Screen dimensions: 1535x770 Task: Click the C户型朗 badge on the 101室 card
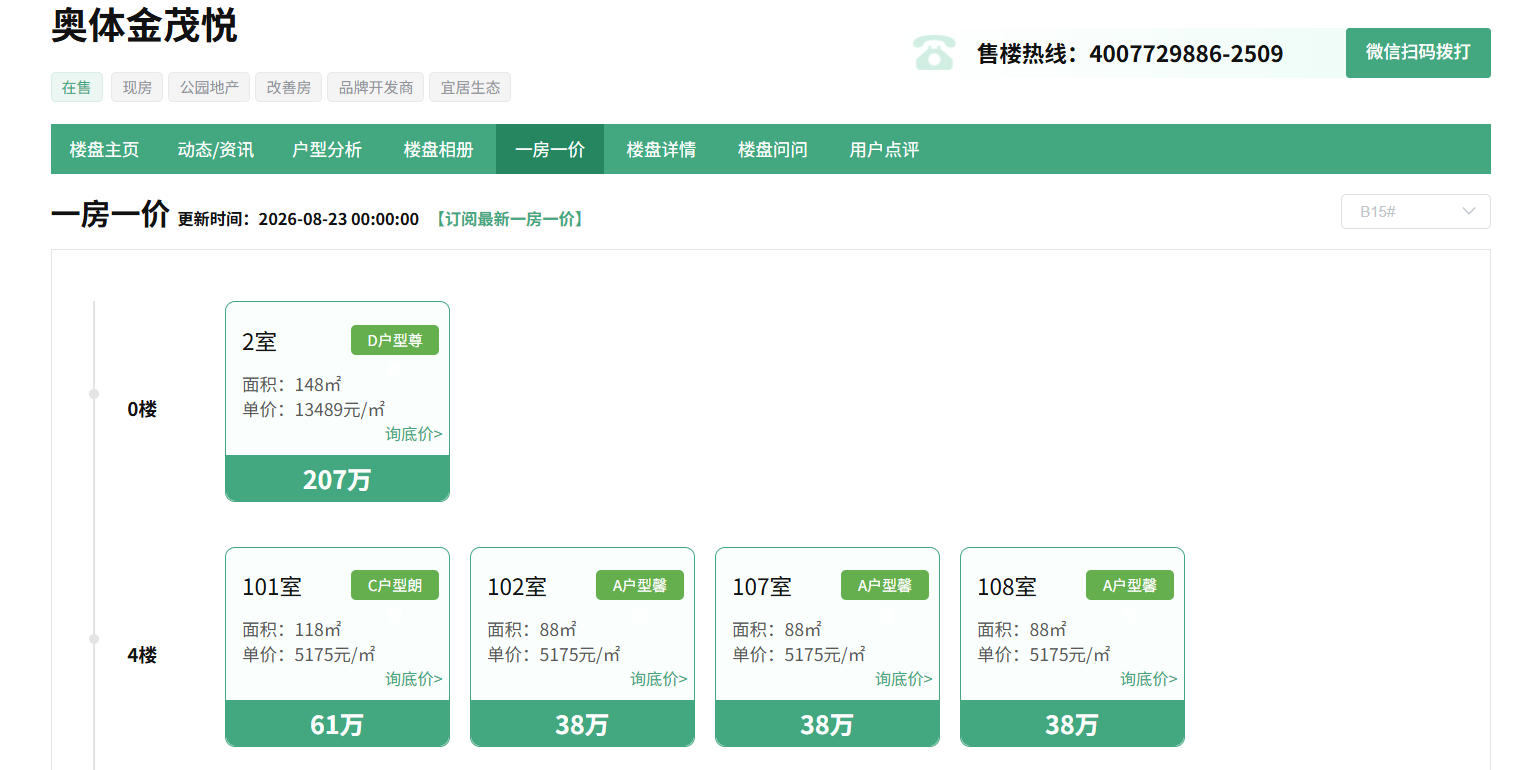[x=395, y=585]
